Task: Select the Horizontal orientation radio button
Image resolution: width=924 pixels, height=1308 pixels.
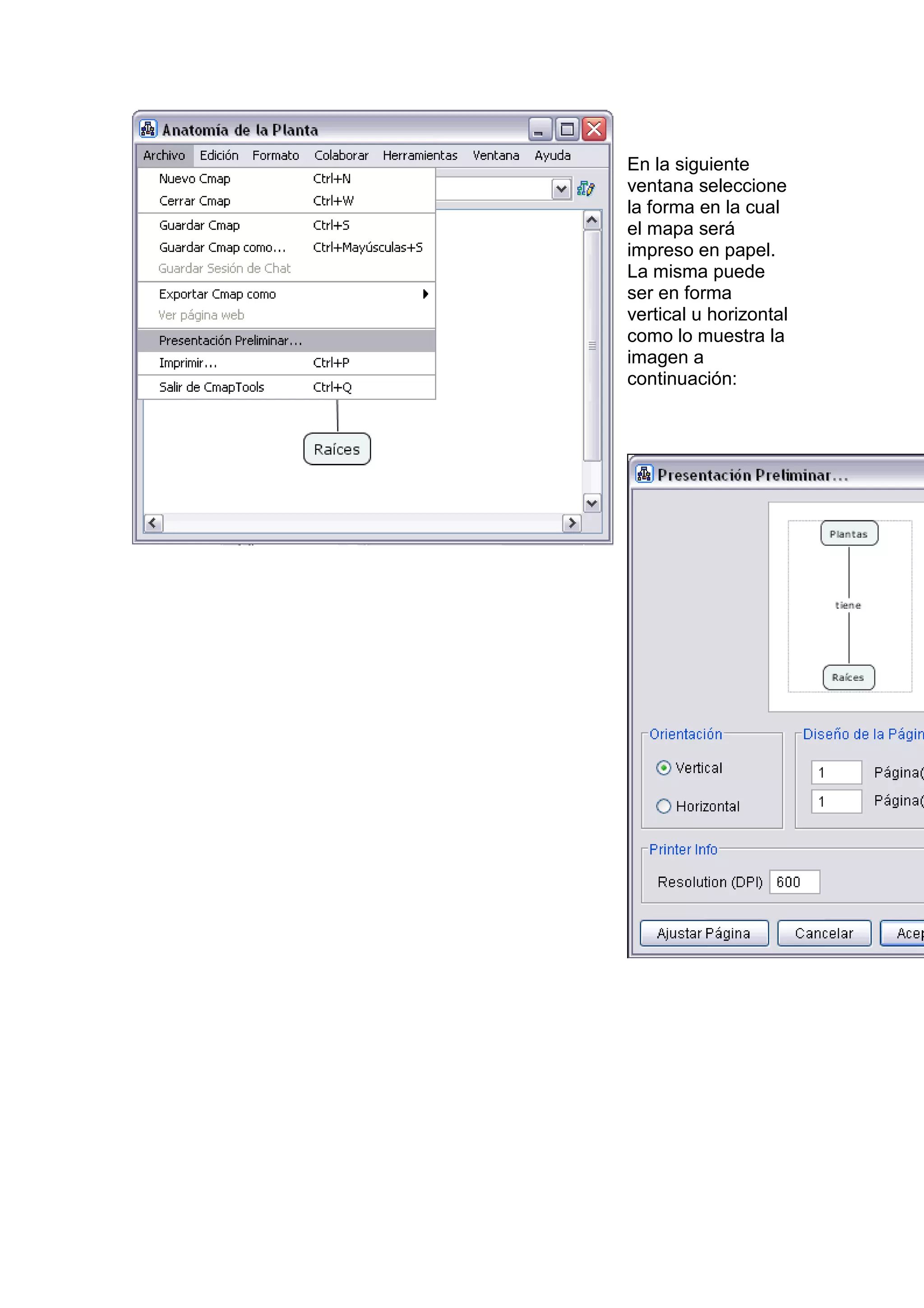Action: click(x=663, y=806)
